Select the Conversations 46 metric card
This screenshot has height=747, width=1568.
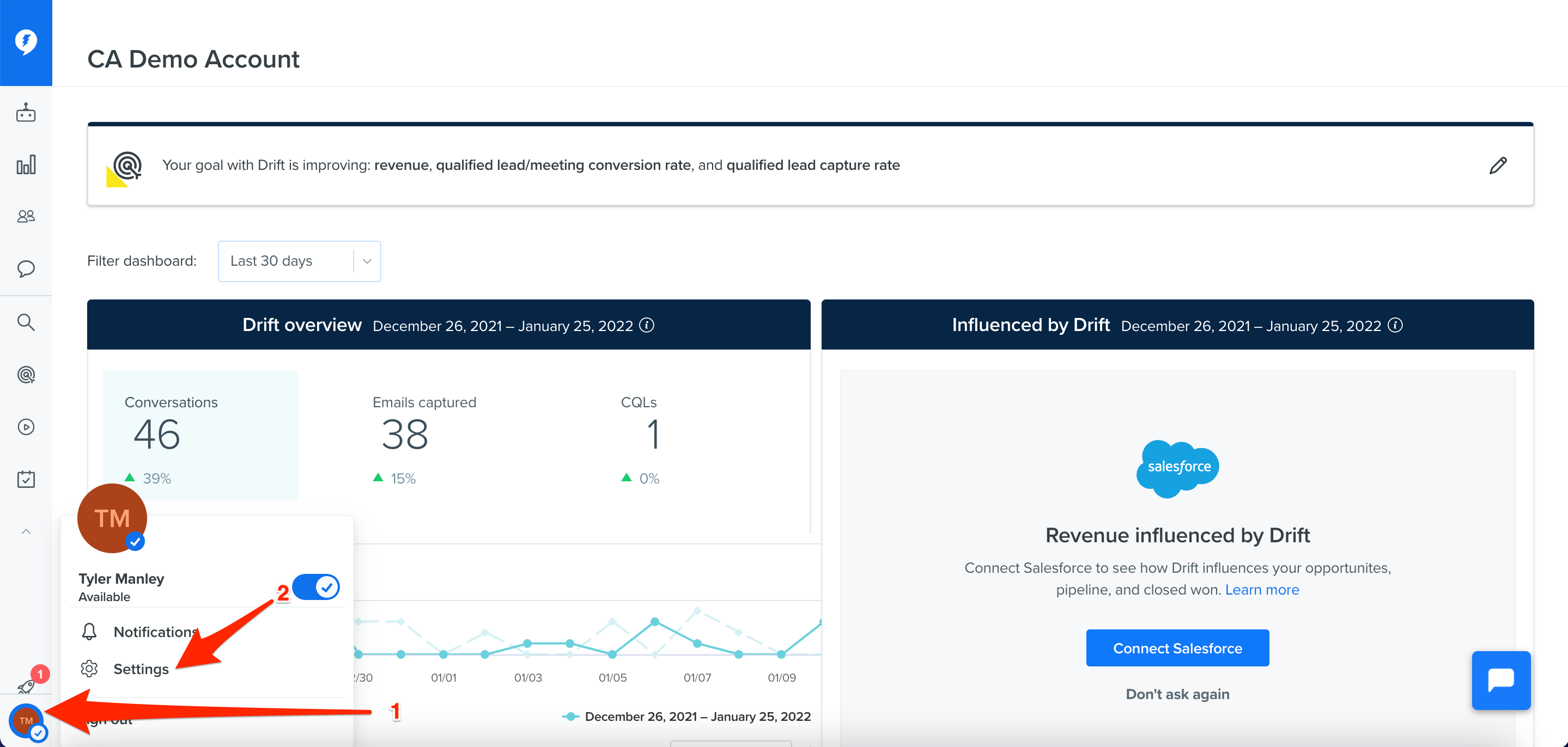(200, 436)
